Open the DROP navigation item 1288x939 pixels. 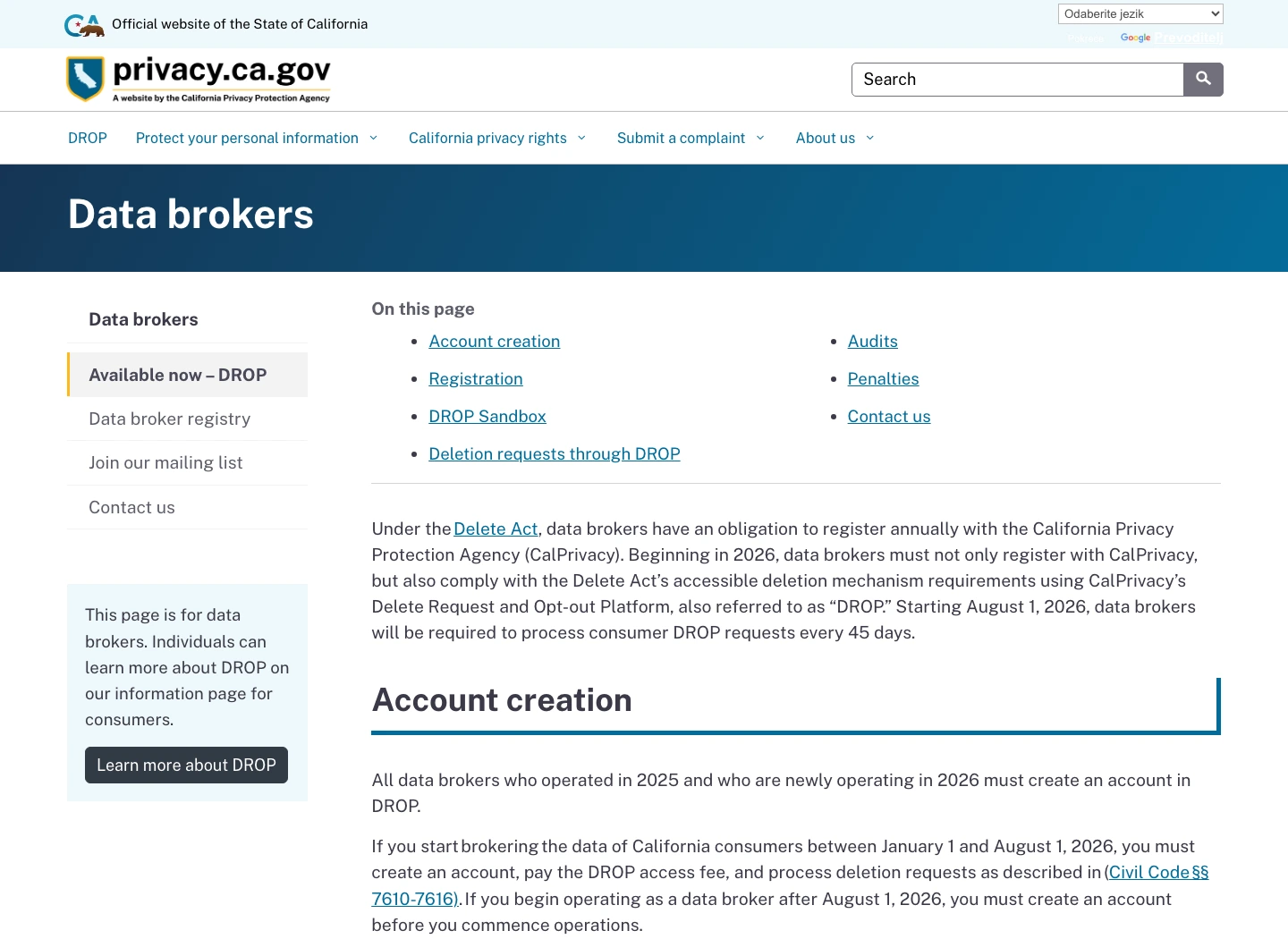88,138
